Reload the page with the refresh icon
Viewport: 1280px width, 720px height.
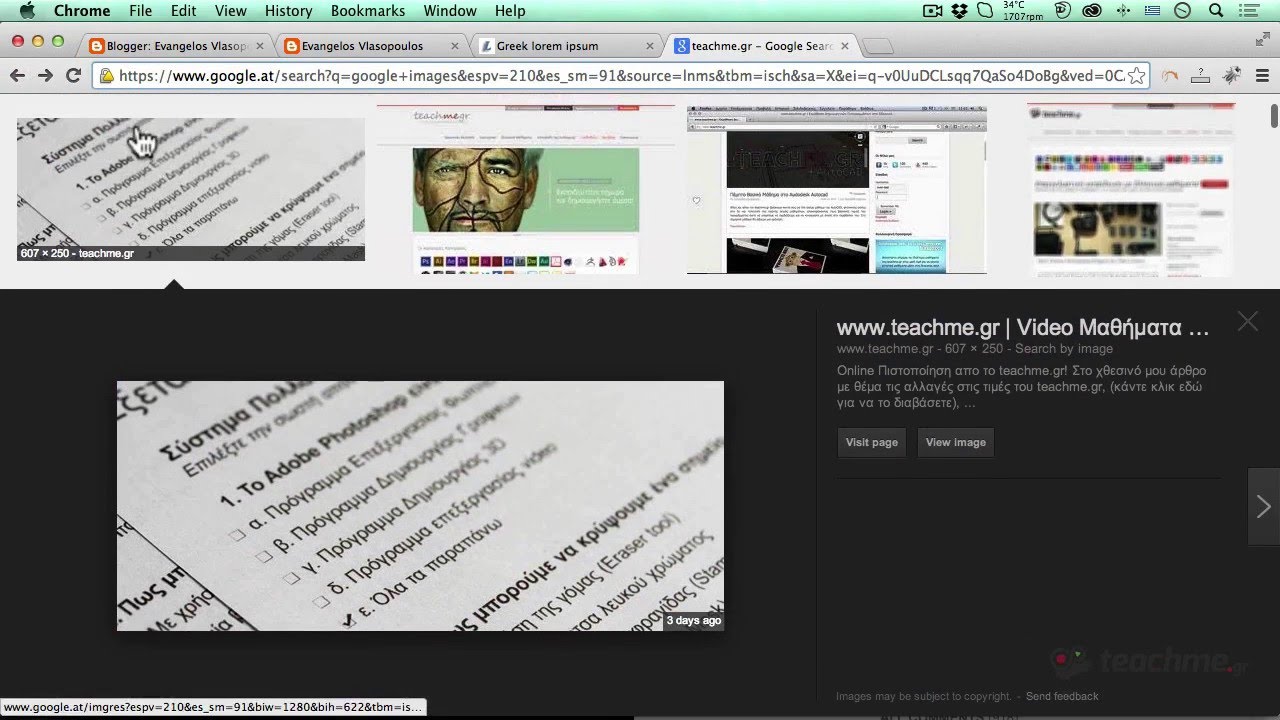point(73,76)
